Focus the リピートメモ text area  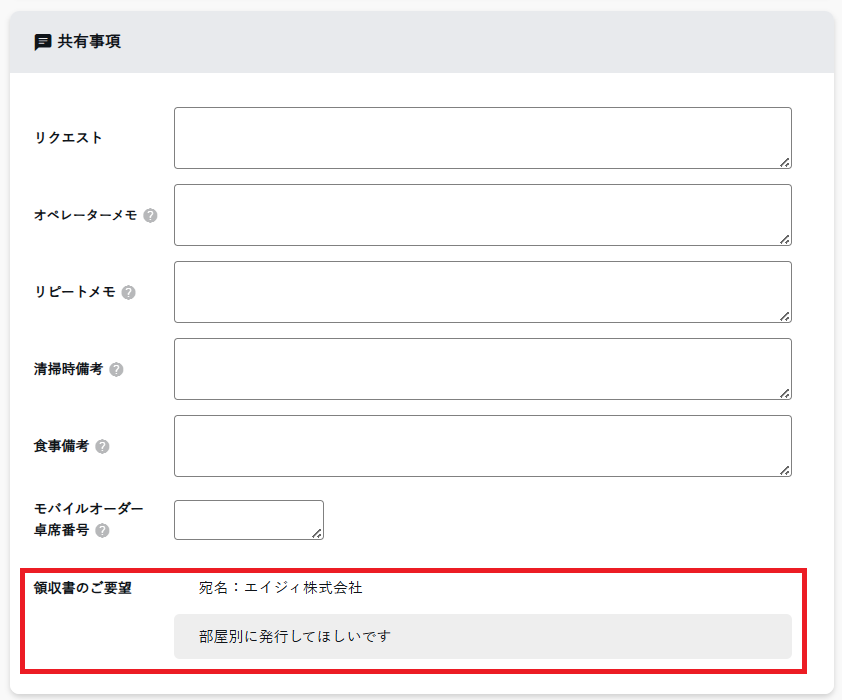(482, 292)
